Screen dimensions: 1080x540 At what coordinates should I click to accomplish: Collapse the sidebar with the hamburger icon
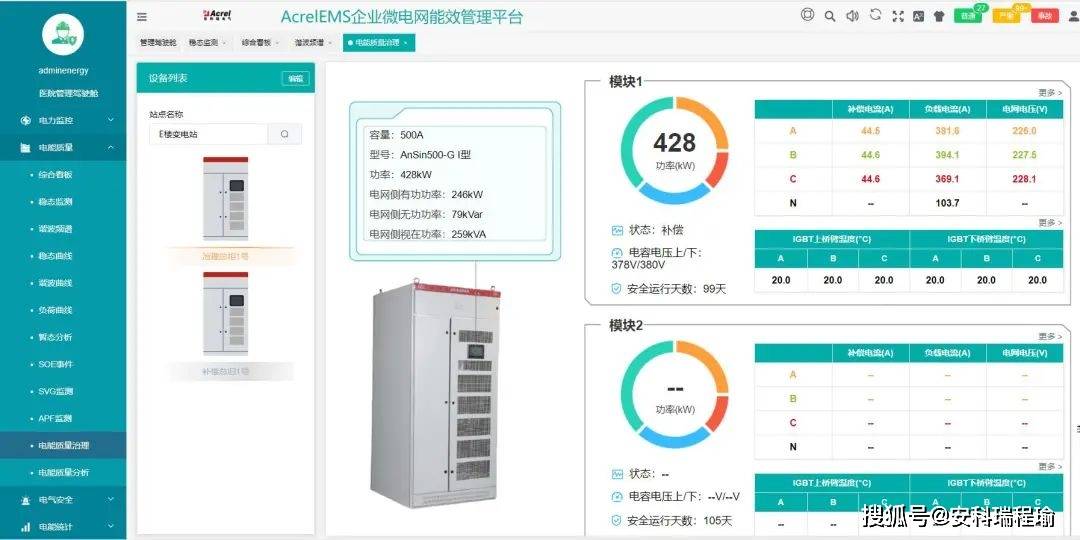pos(141,17)
